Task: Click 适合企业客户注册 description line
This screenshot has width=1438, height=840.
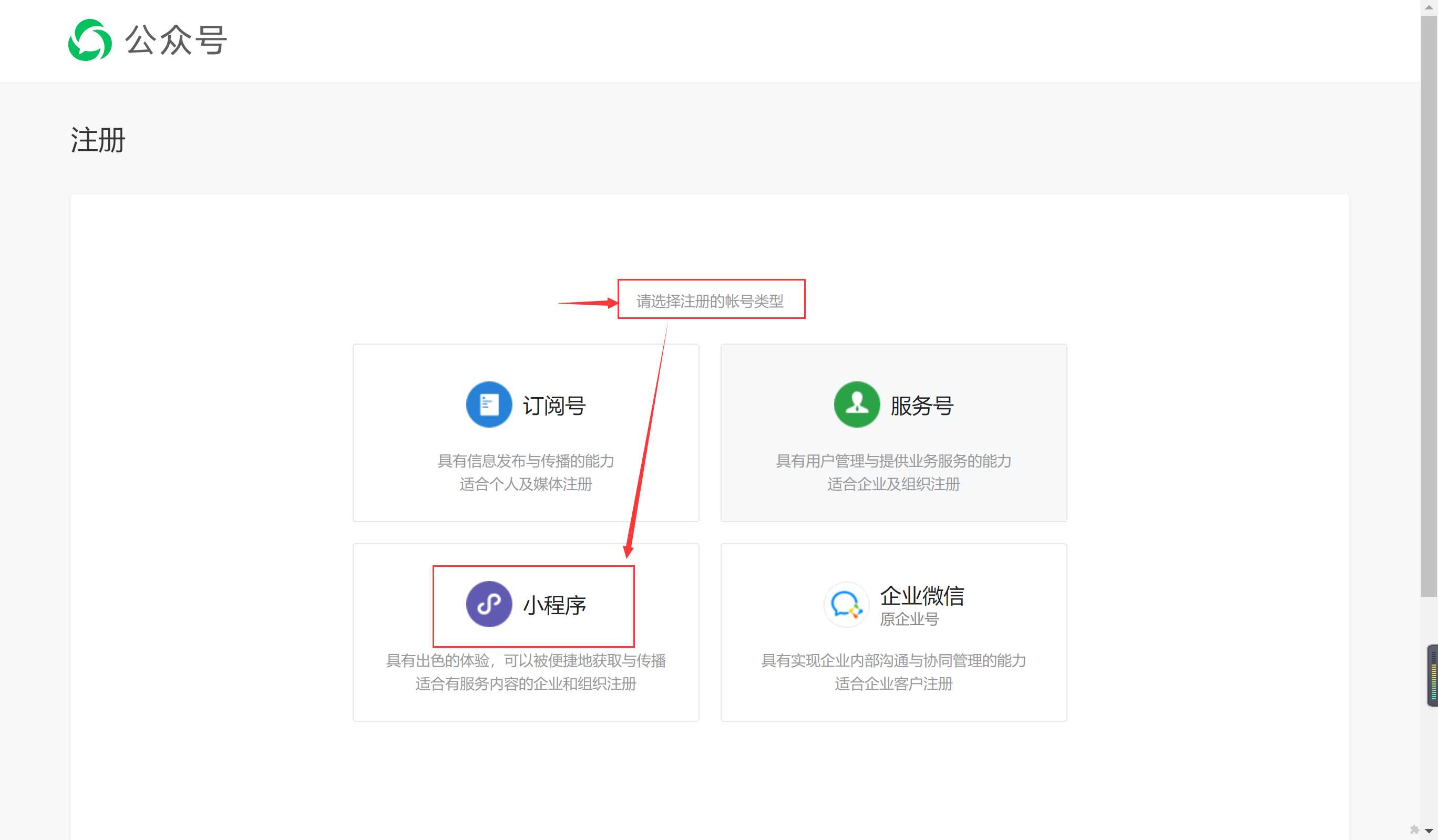Action: coord(893,684)
